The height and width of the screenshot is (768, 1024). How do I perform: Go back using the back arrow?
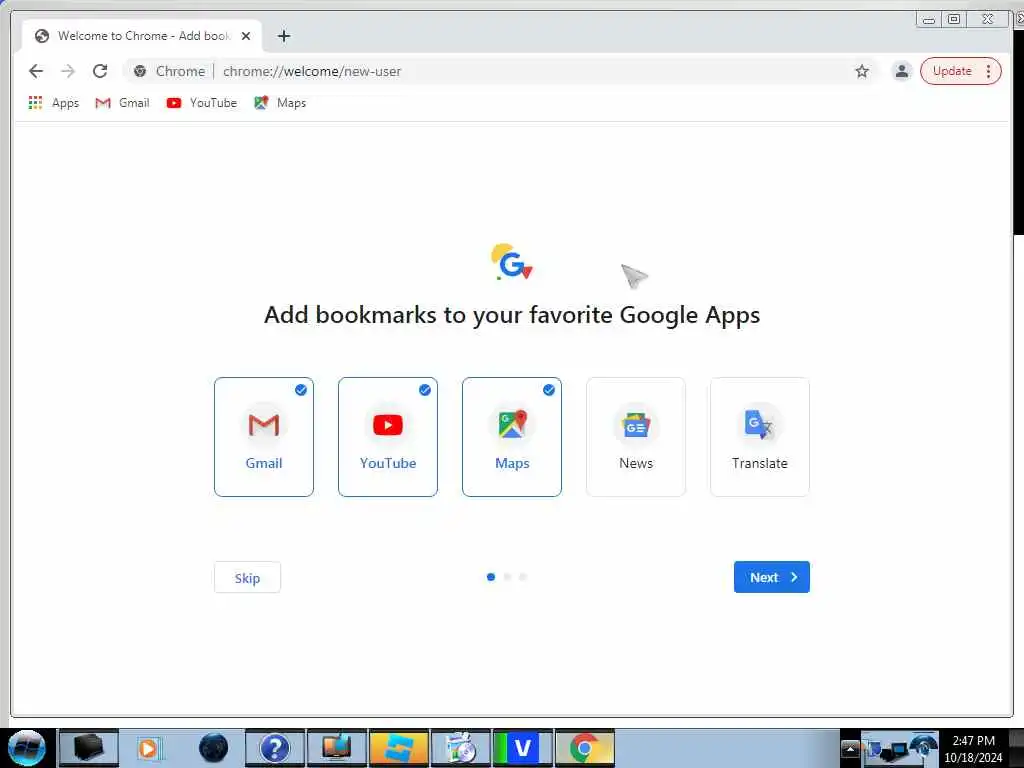[36, 71]
